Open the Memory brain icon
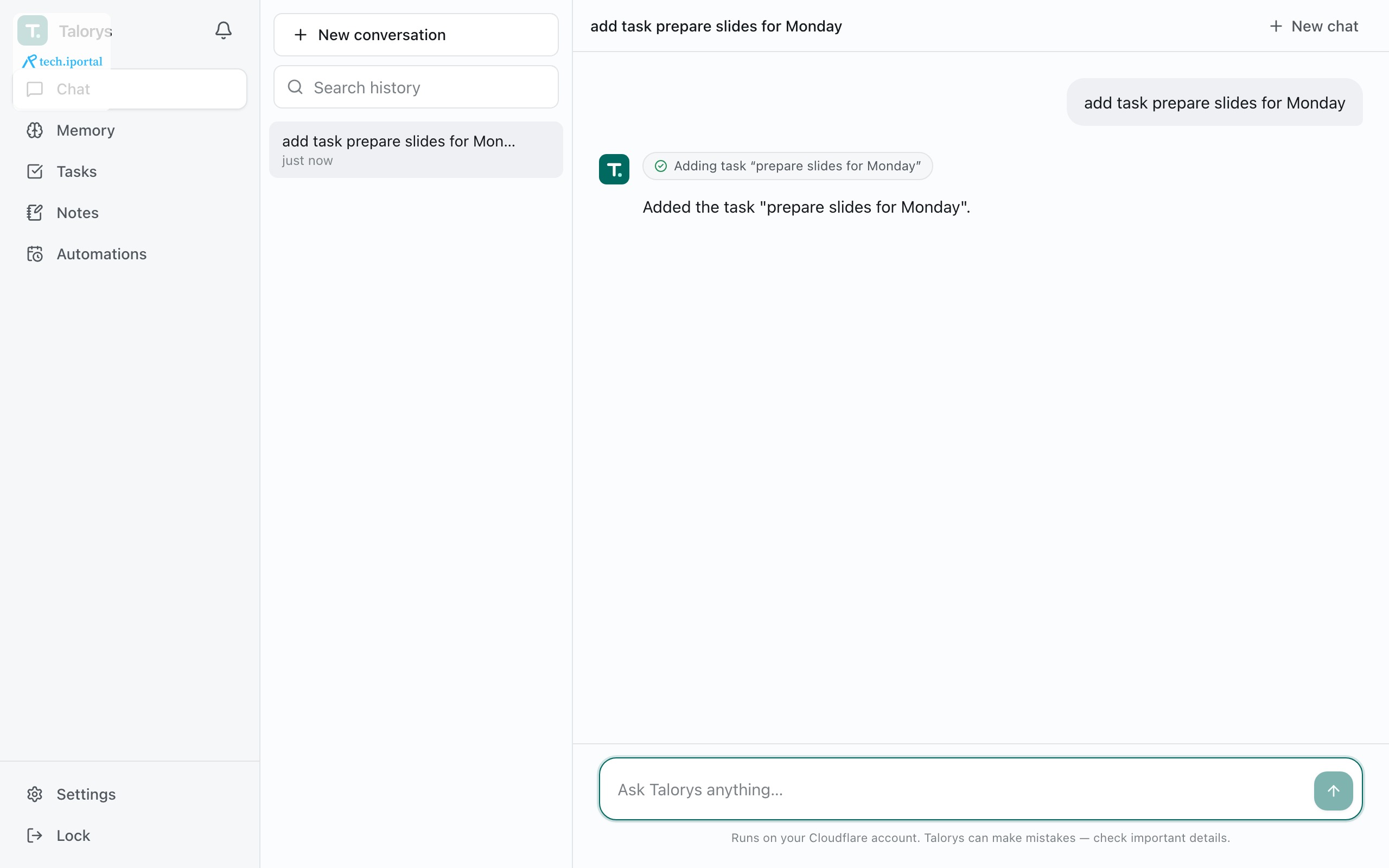This screenshot has width=1389, height=868. click(35, 130)
